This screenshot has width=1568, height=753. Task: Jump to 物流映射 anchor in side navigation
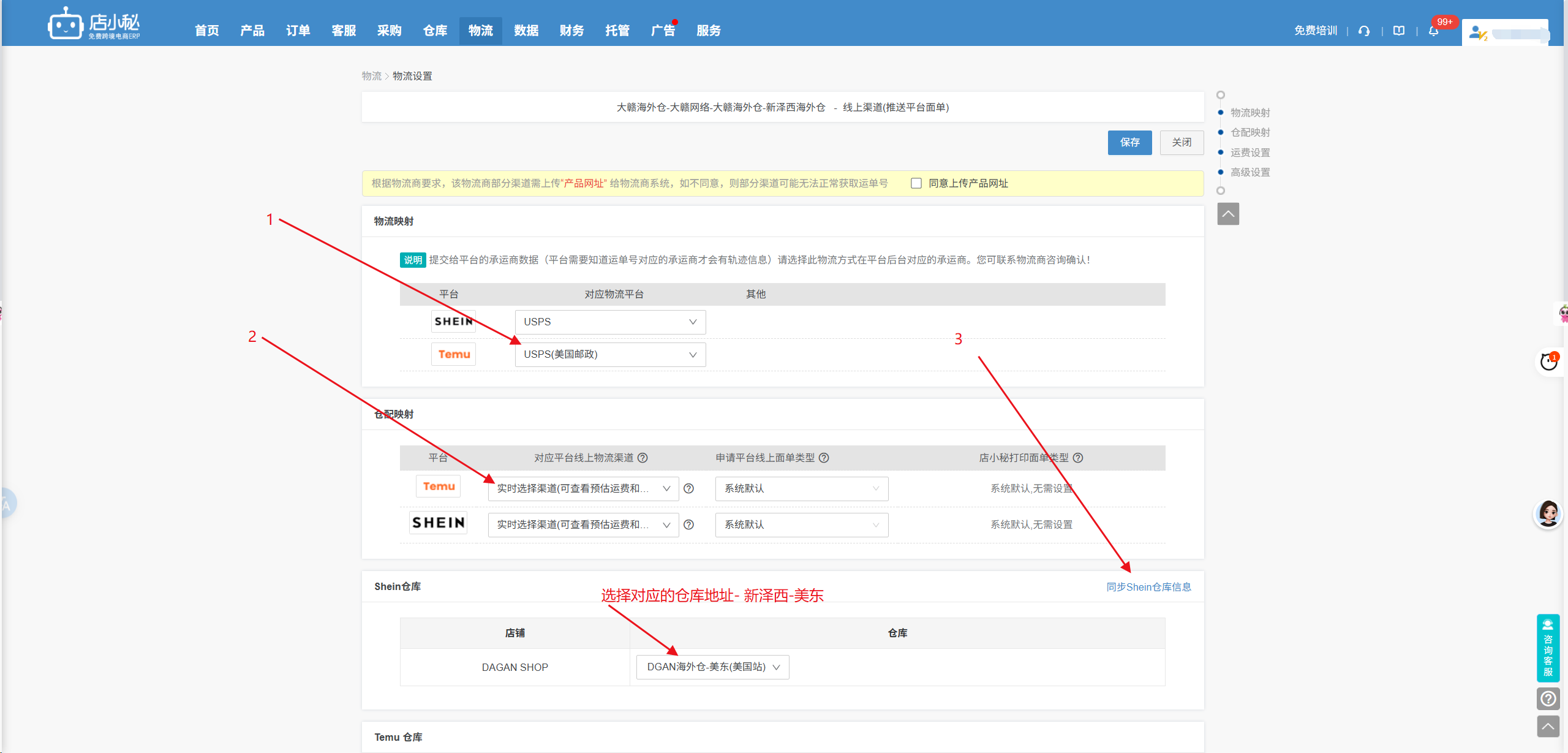point(1250,113)
